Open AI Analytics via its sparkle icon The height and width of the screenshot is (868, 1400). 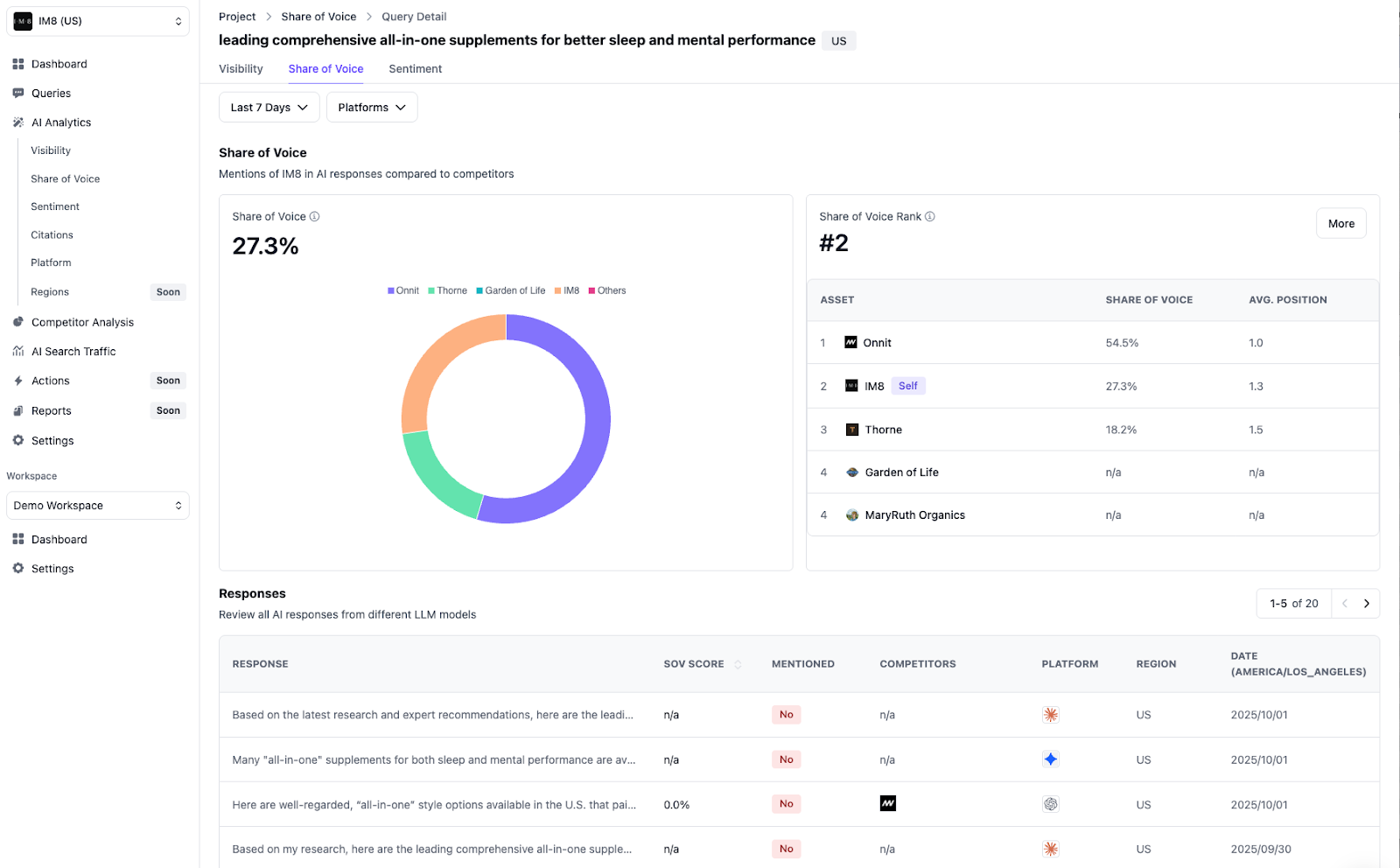18,122
